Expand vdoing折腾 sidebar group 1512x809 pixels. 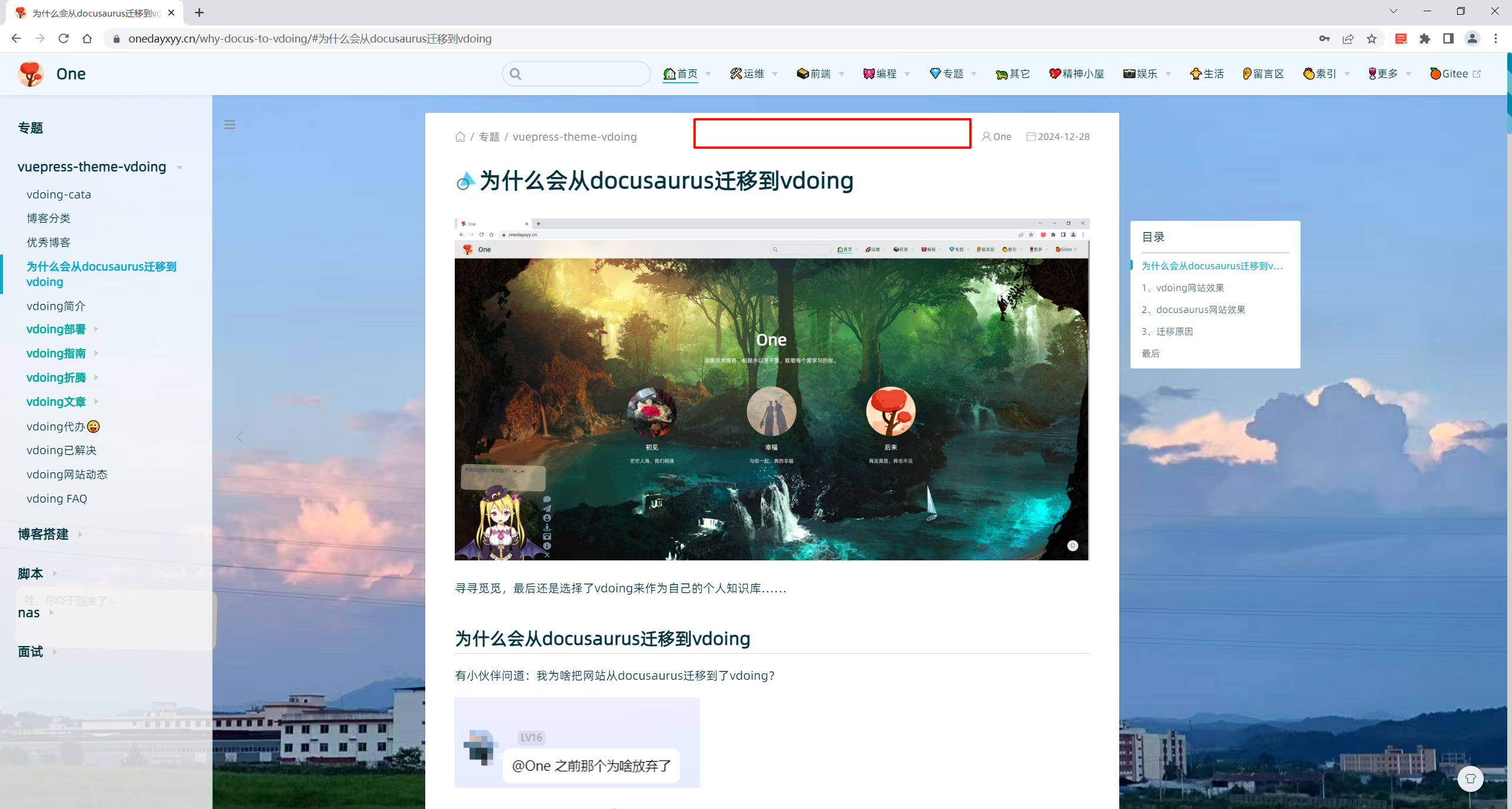pos(62,377)
